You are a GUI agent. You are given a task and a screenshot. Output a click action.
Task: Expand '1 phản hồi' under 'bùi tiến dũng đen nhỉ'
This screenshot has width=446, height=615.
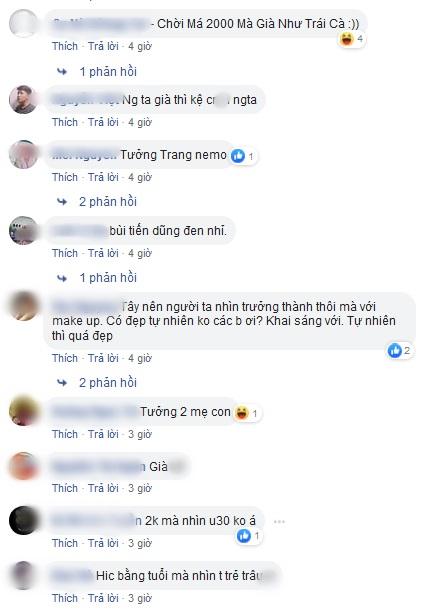pos(108,278)
